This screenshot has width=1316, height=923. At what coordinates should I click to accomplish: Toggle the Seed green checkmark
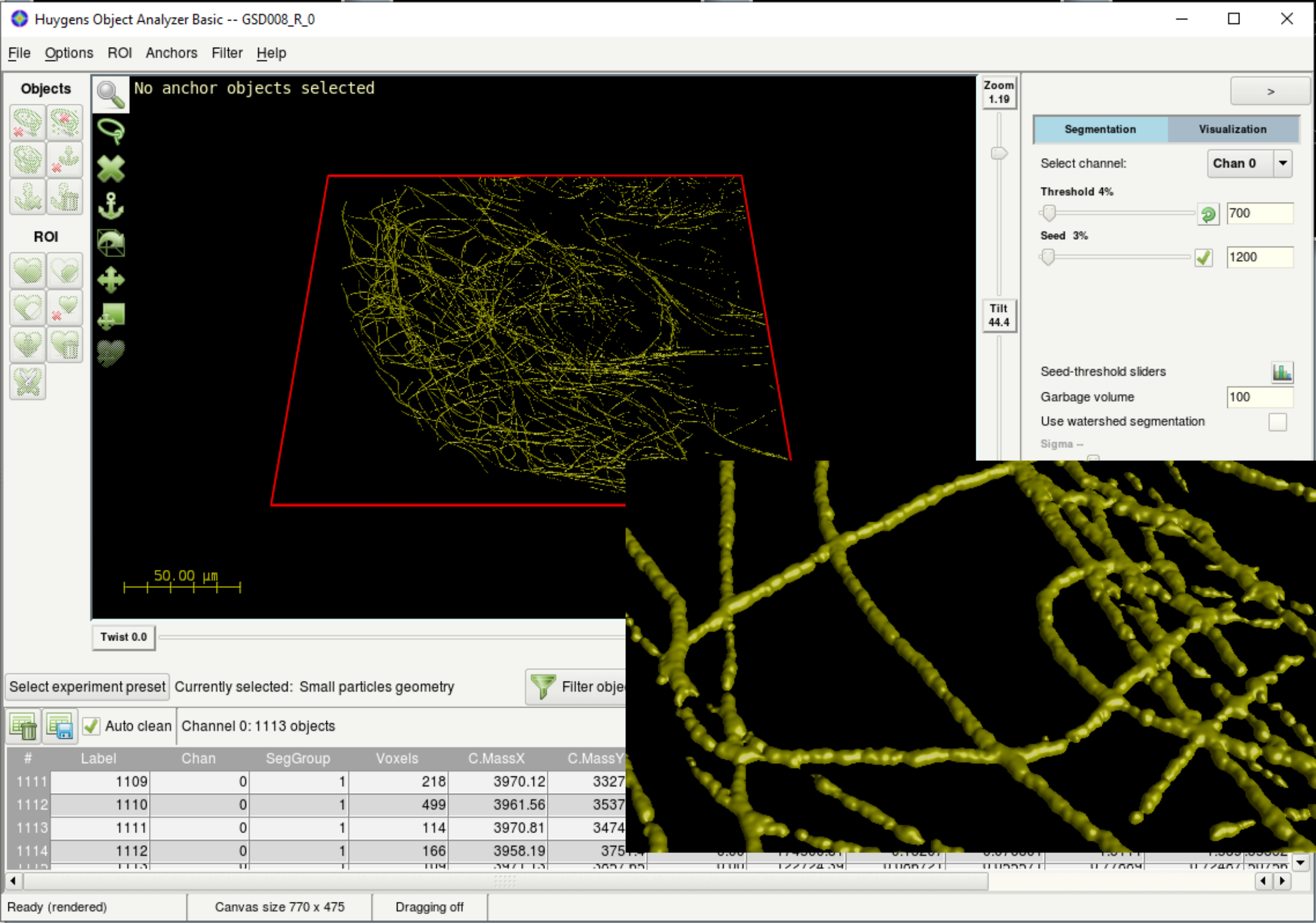pyautogui.click(x=1203, y=258)
